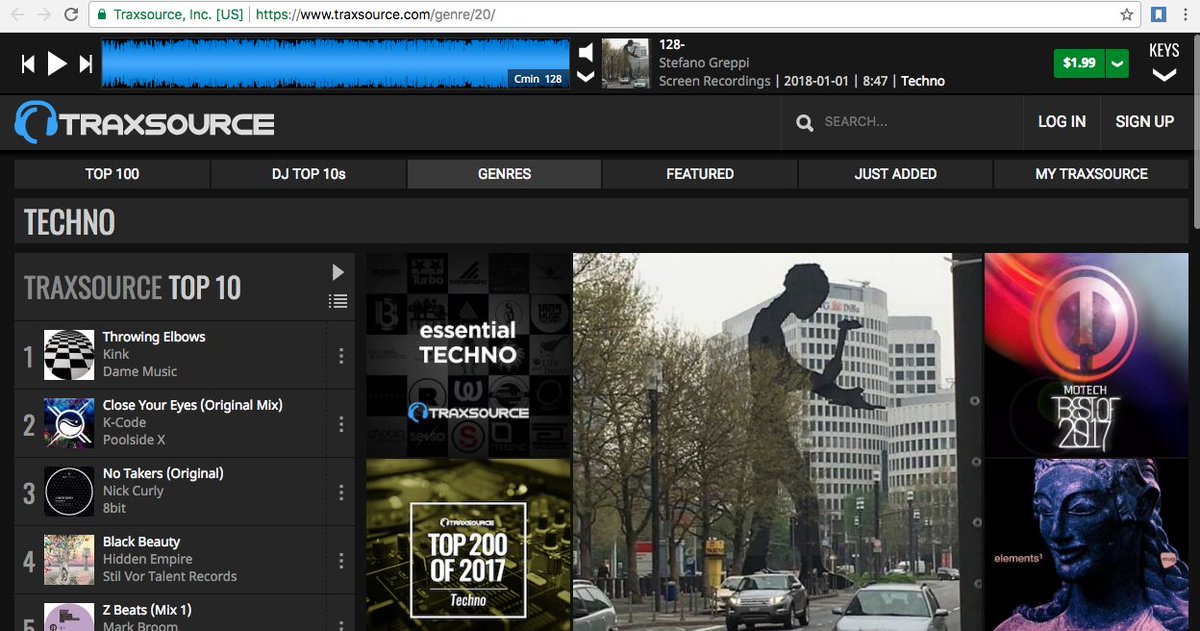Play the Traxsource Top 10 playlist
Viewport: 1200px width, 631px height.
337,271
